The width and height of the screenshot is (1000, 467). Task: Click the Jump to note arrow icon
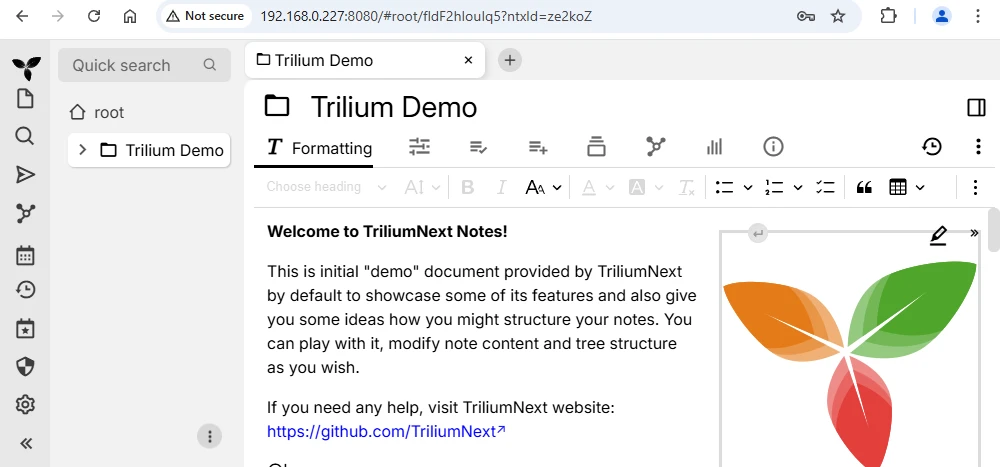tap(25, 175)
